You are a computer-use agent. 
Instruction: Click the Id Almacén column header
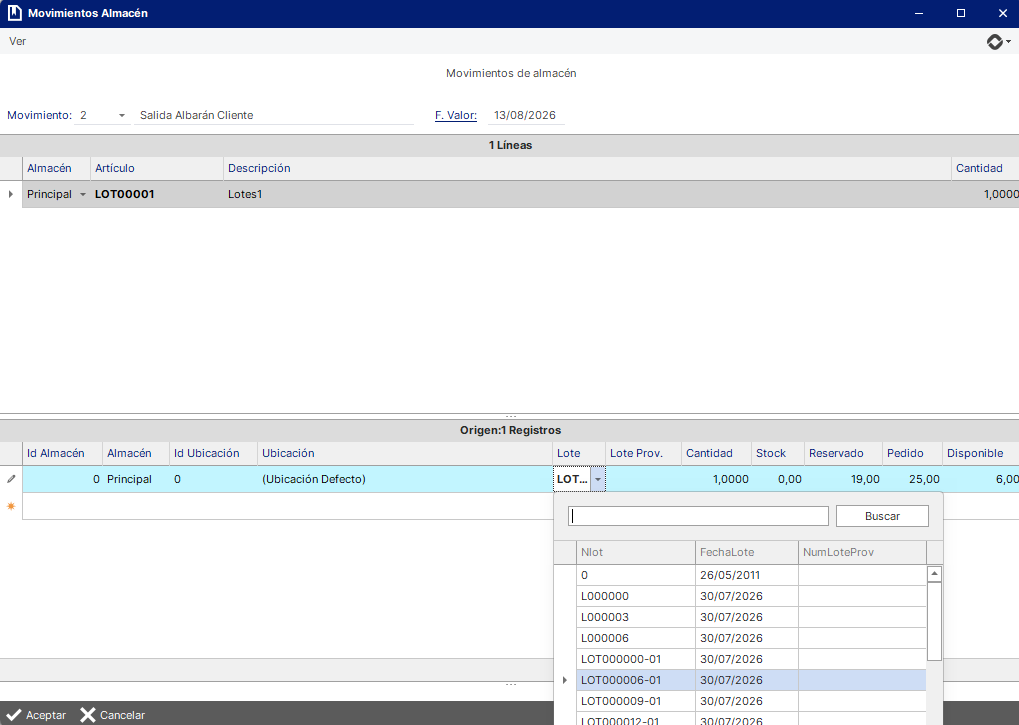62,453
